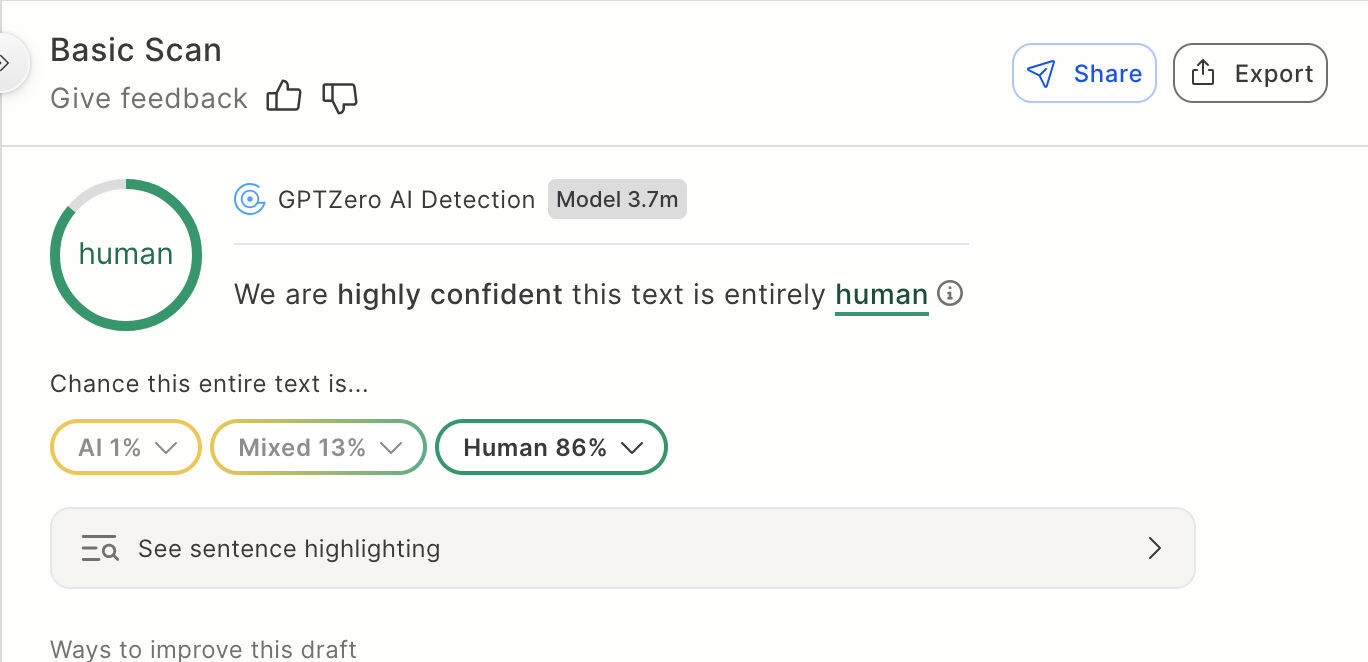Click the info icon beside human verdict
The height and width of the screenshot is (662, 1368).
(950, 294)
